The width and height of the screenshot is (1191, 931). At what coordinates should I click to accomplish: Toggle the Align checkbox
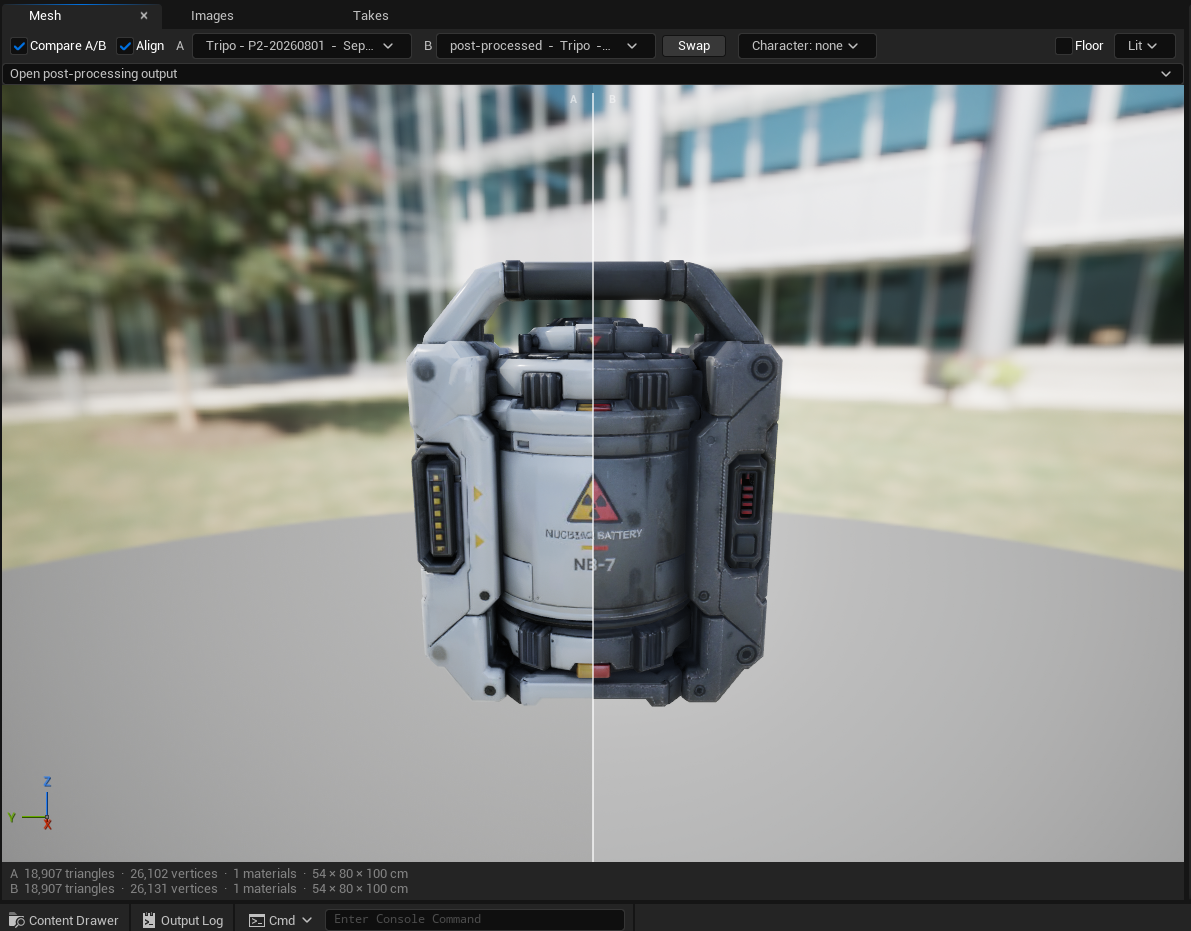125,46
